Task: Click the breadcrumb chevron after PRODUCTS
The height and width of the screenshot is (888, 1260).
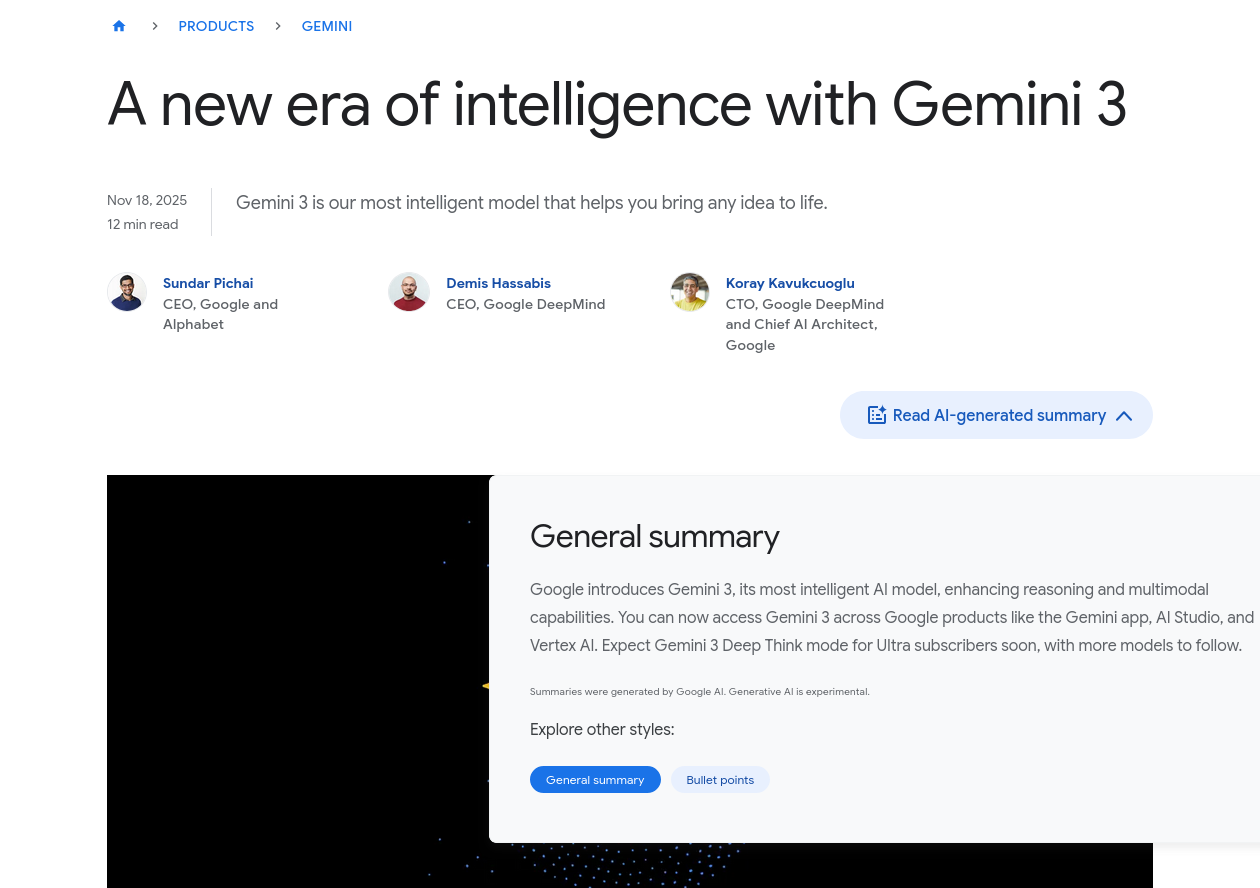Action: (278, 26)
